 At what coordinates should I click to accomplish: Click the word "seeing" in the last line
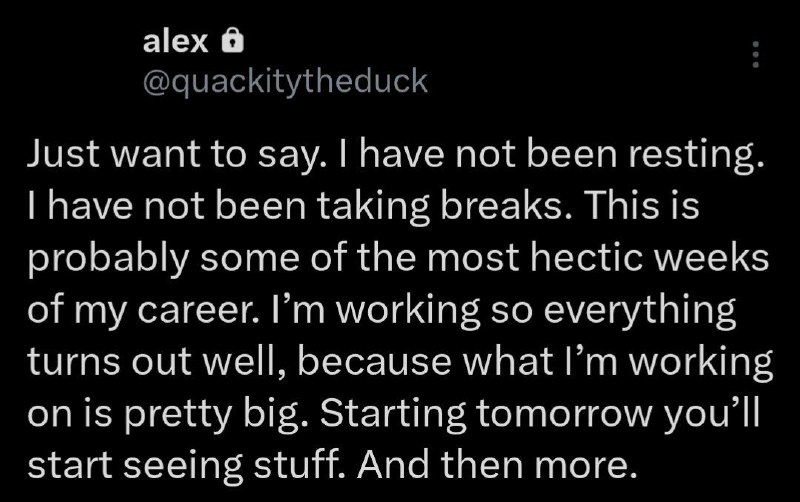pyautogui.click(x=183, y=466)
